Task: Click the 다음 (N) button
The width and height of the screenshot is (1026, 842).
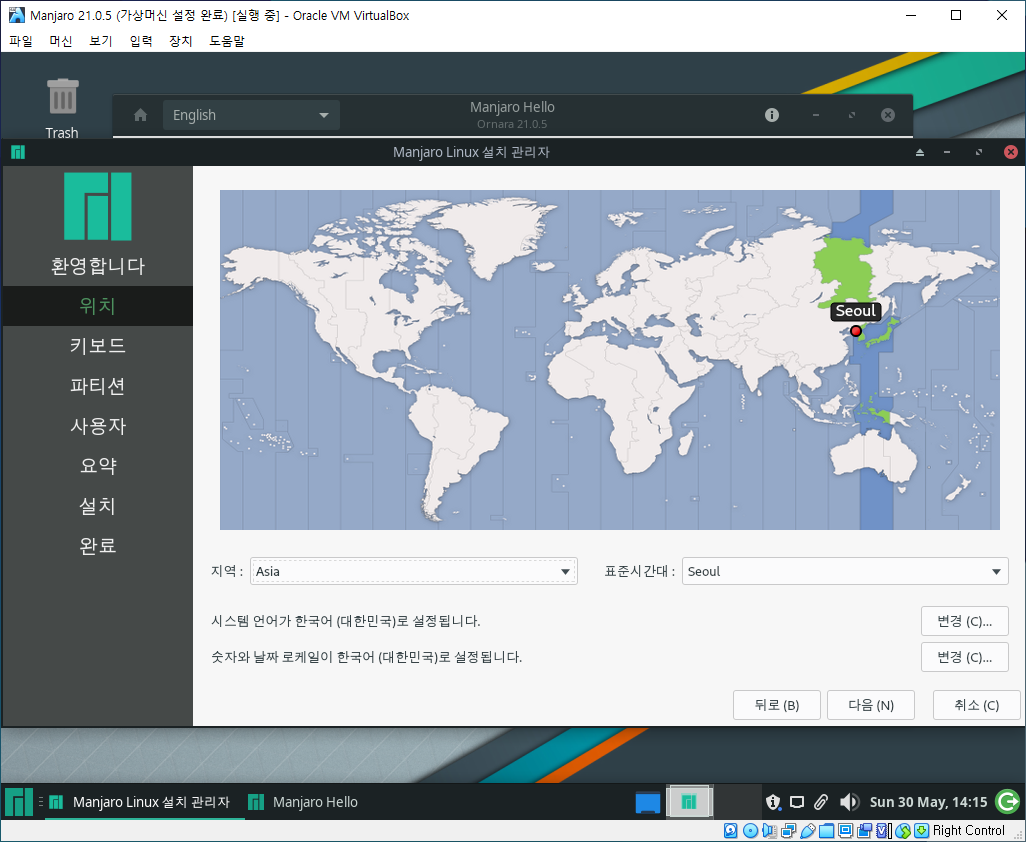Action: [x=871, y=705]
